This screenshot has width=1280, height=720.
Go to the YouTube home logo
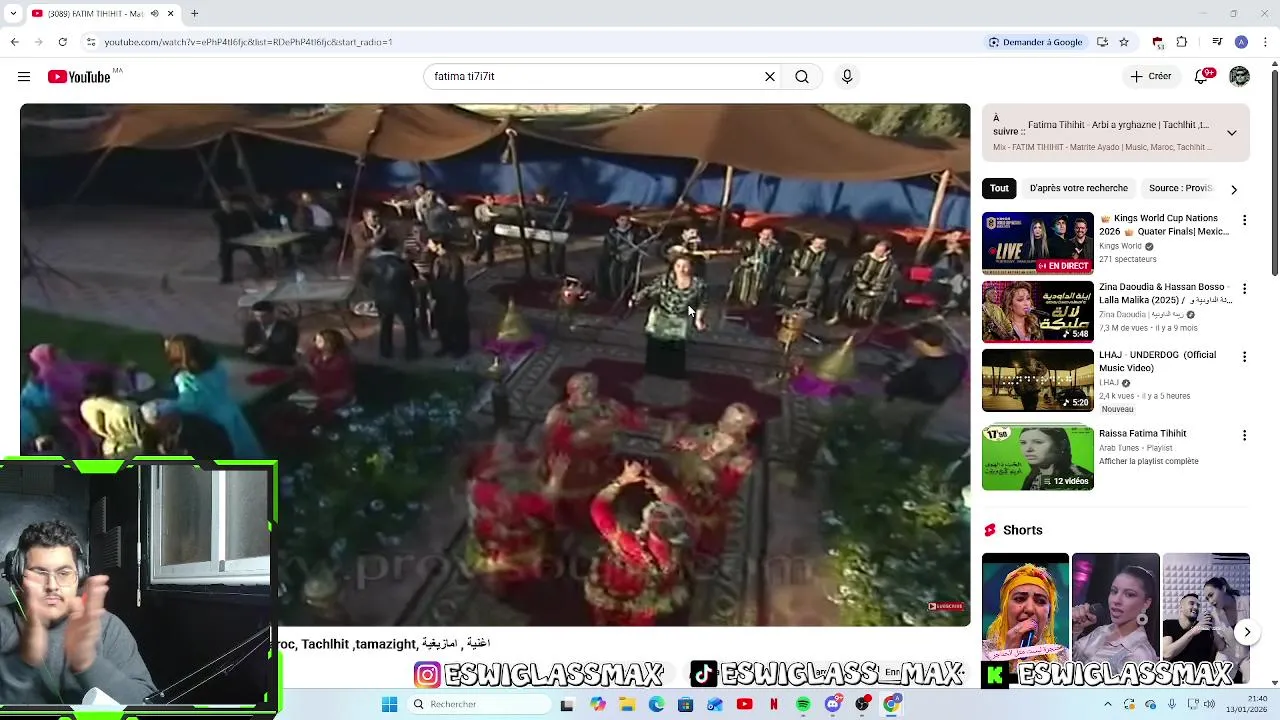coord(79,77)
